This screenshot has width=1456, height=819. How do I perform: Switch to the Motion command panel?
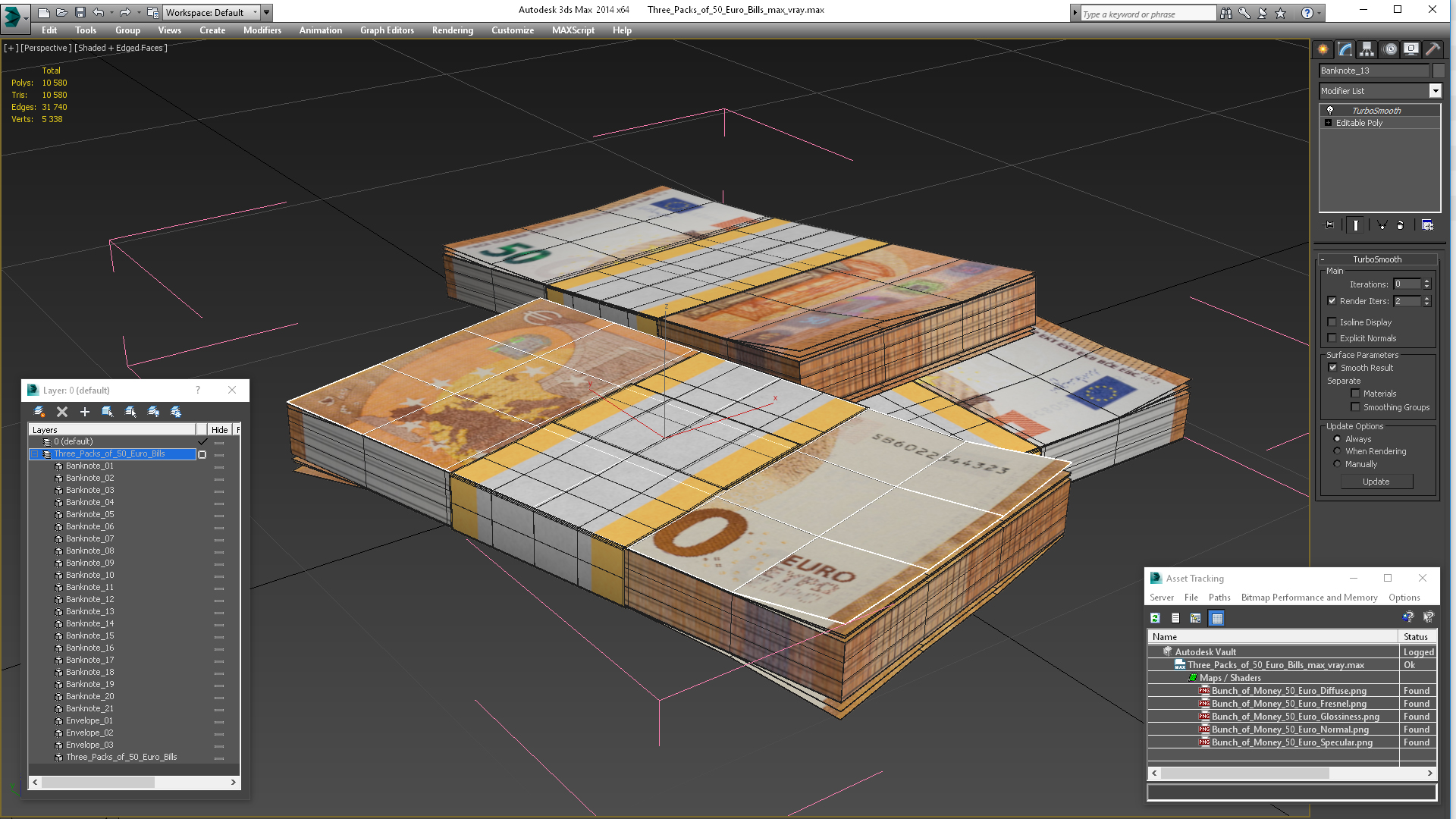pos(1389,49)
